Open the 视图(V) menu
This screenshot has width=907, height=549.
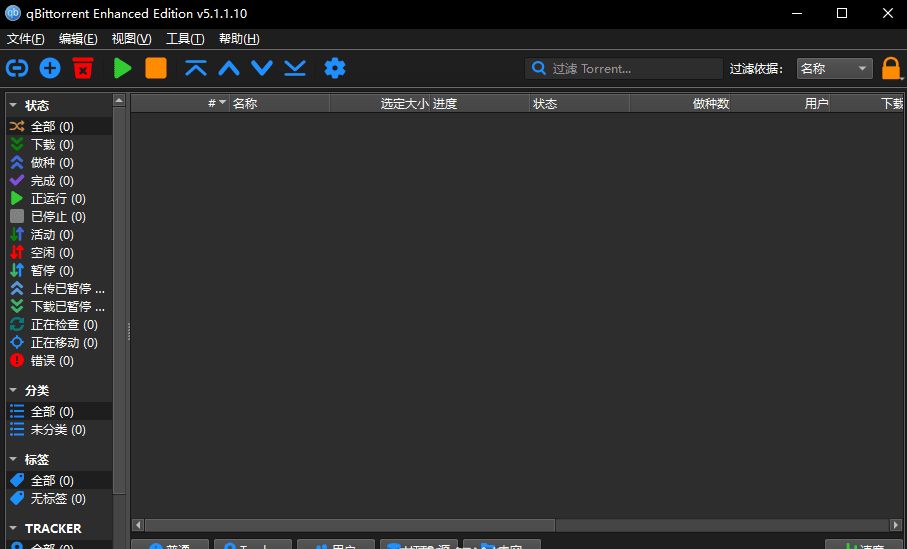coord(131,39)
